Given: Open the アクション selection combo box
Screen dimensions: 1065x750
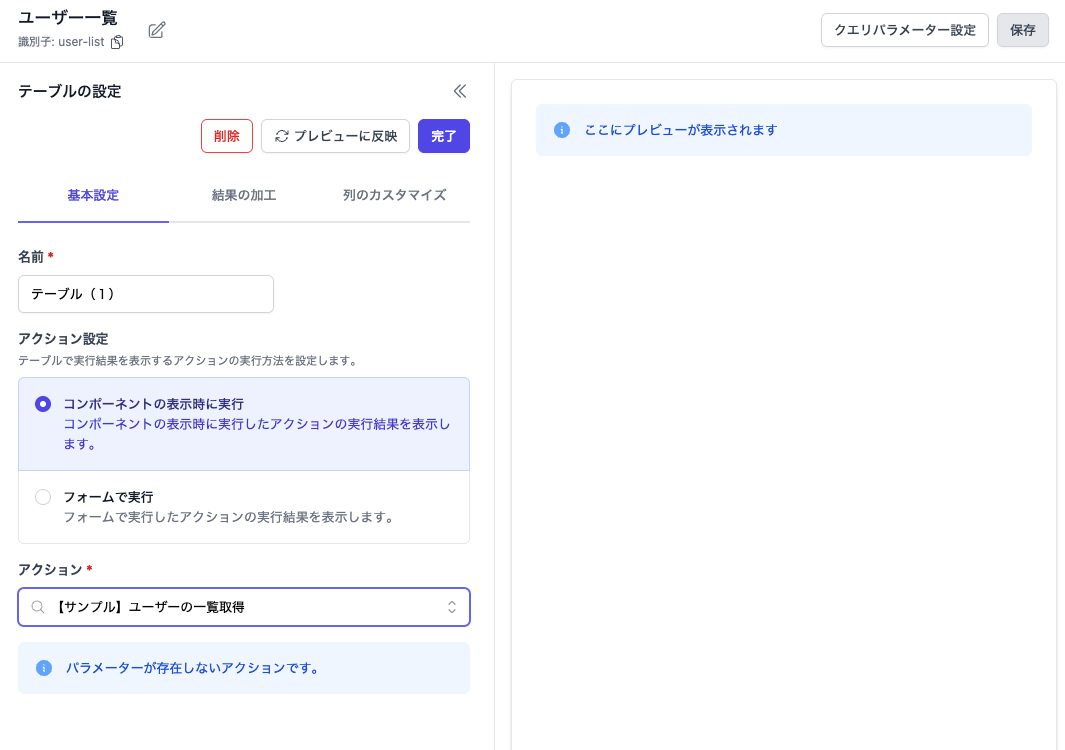Looking at the screenshot, I should coord(244,607).
